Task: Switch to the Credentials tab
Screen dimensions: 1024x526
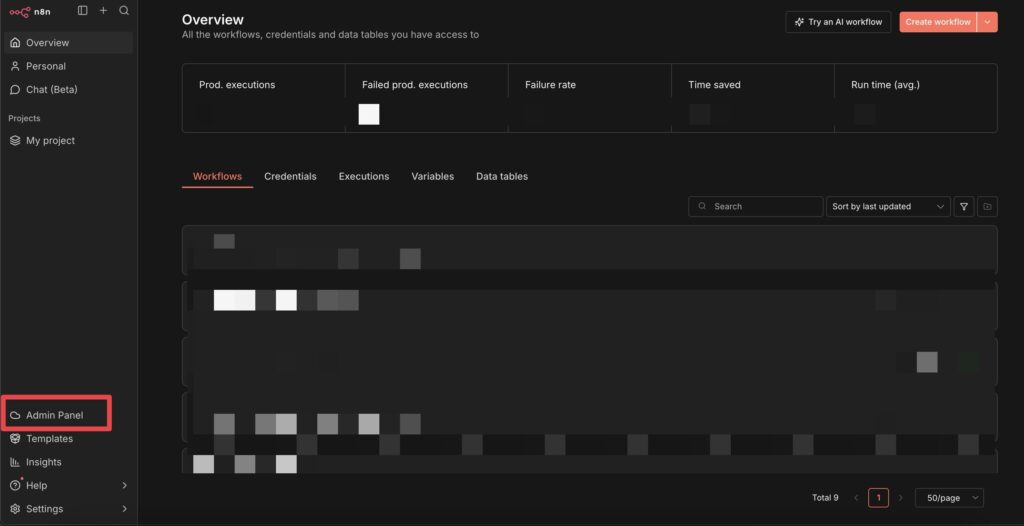Action: [290, 177]
